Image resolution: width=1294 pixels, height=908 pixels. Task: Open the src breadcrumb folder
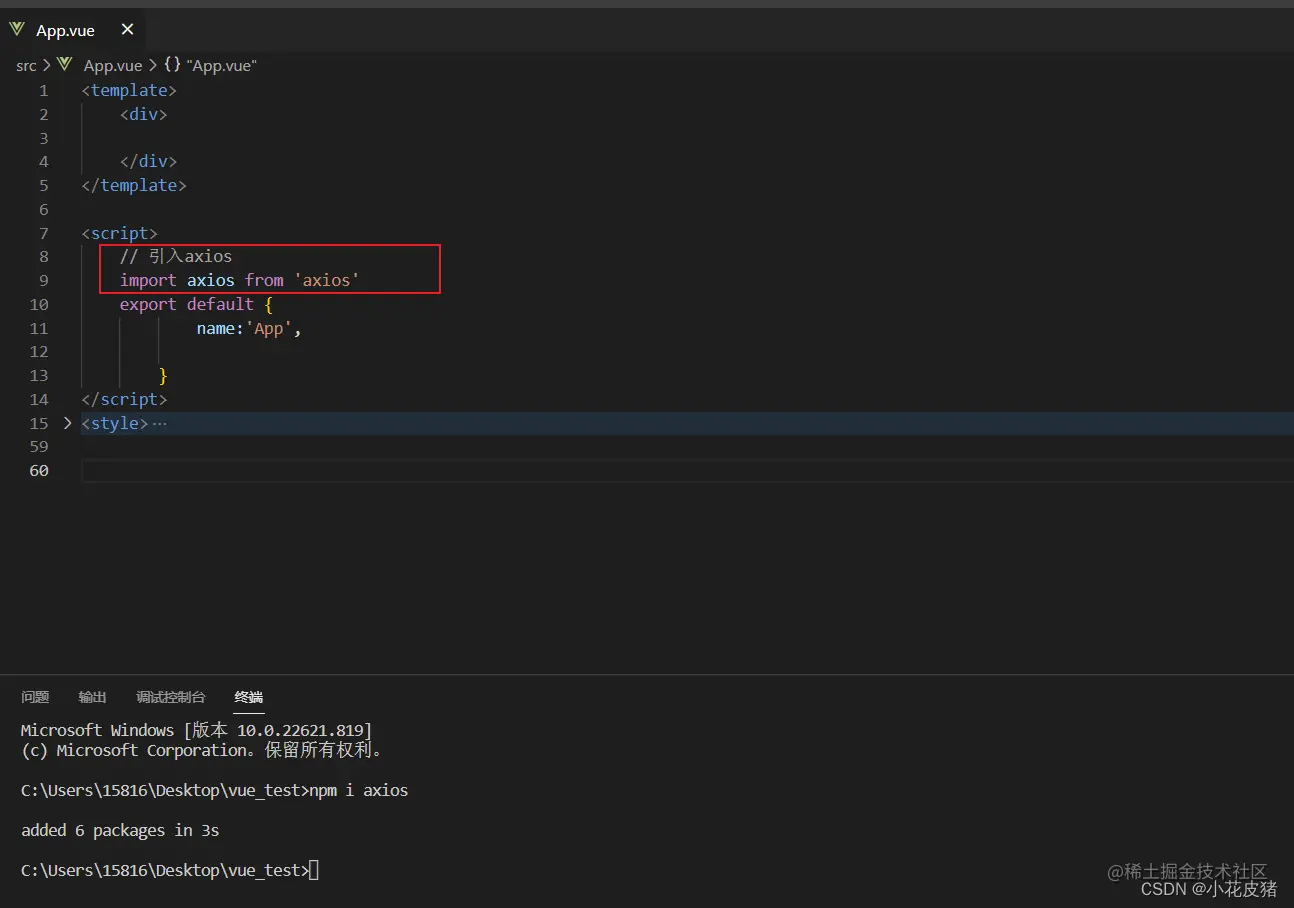pyautogui.click(x=26, y=65)
